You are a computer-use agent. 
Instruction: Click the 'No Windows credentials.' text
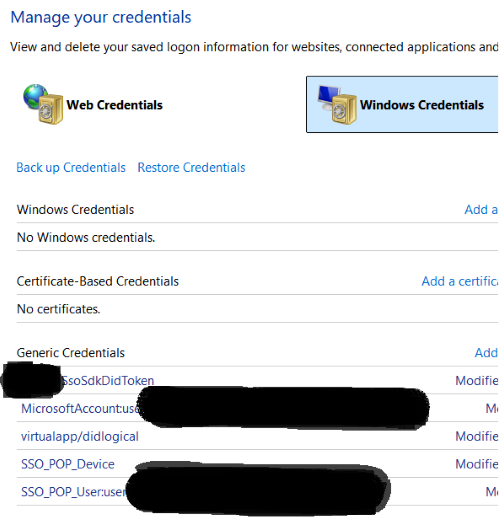(86, 238)
